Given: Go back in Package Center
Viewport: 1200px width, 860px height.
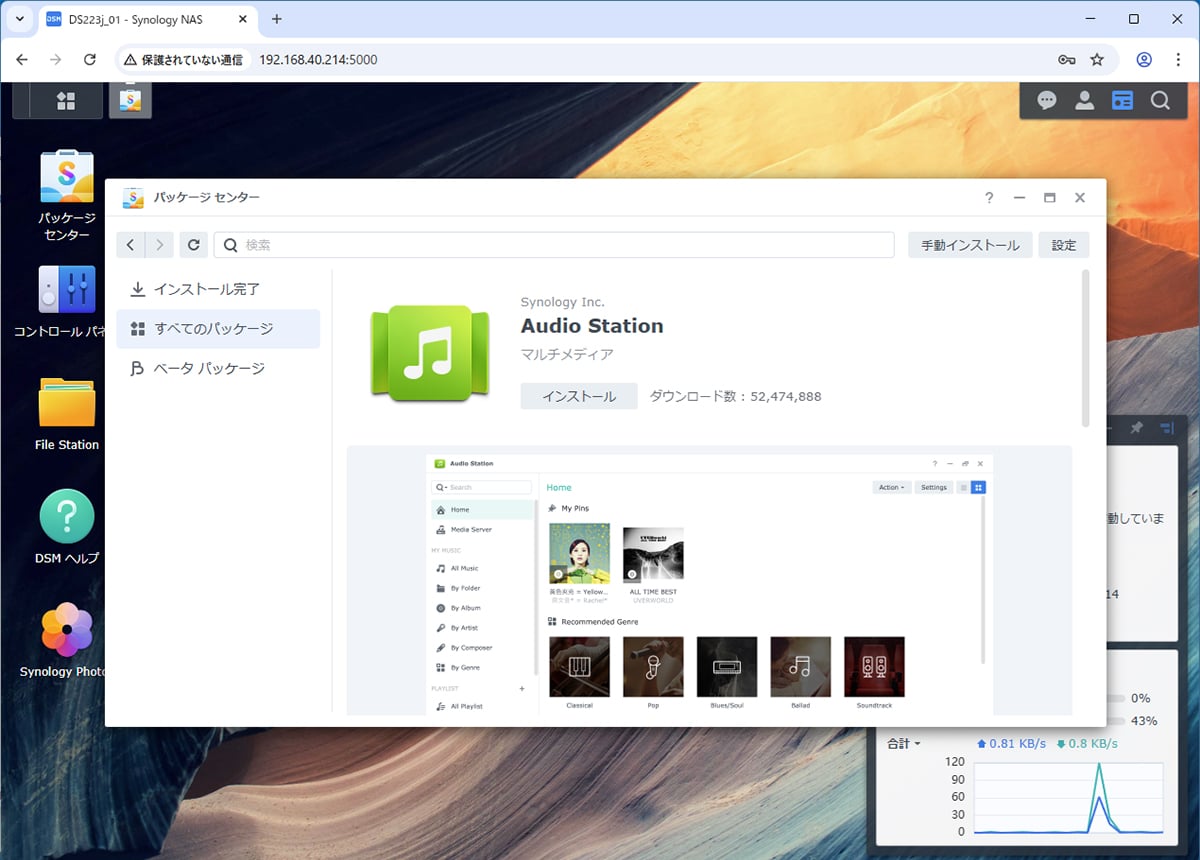Looking at the screenshot, I should click(131, 245).
